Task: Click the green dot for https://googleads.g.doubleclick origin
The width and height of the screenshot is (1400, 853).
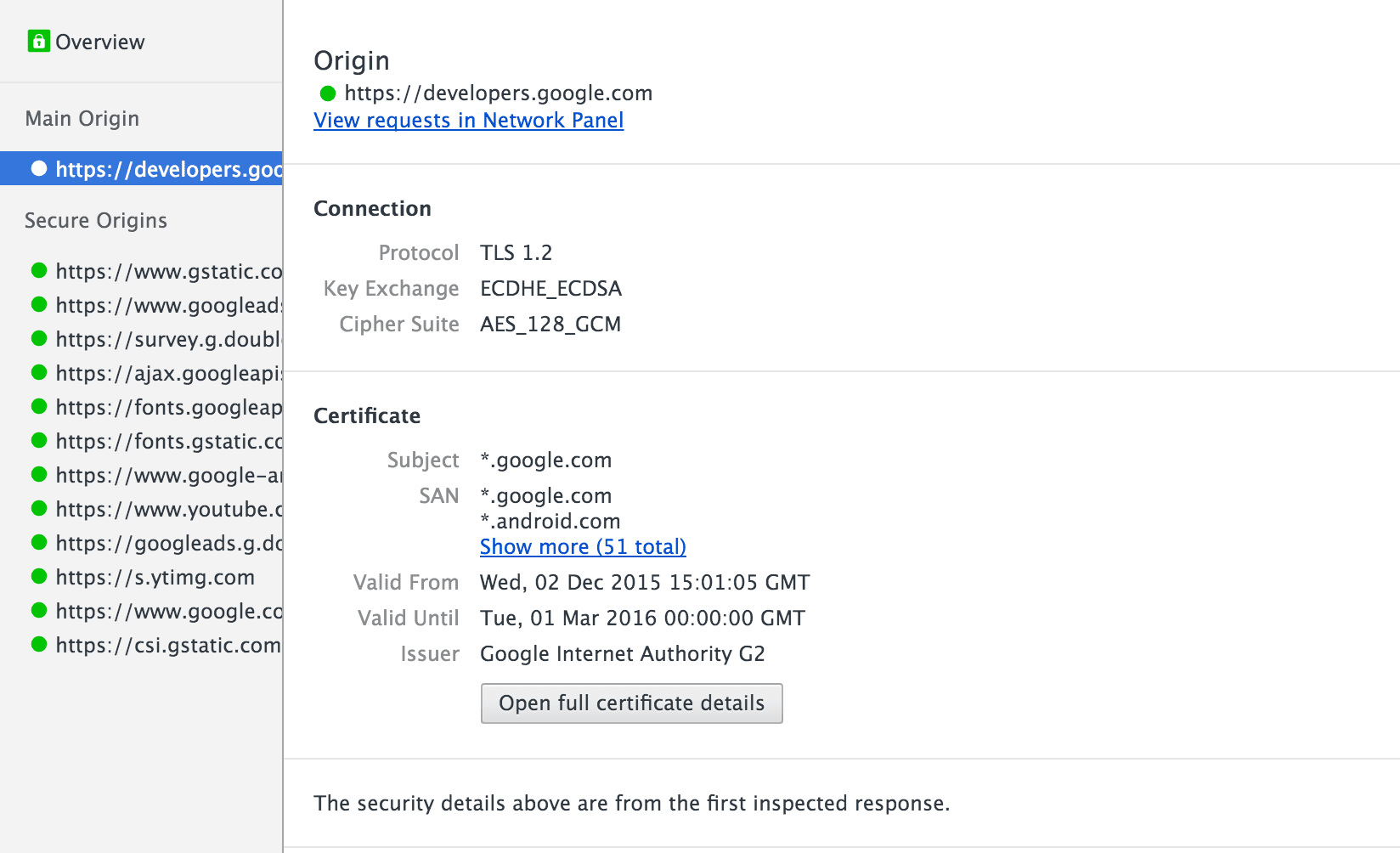Action: pos(39,543)
